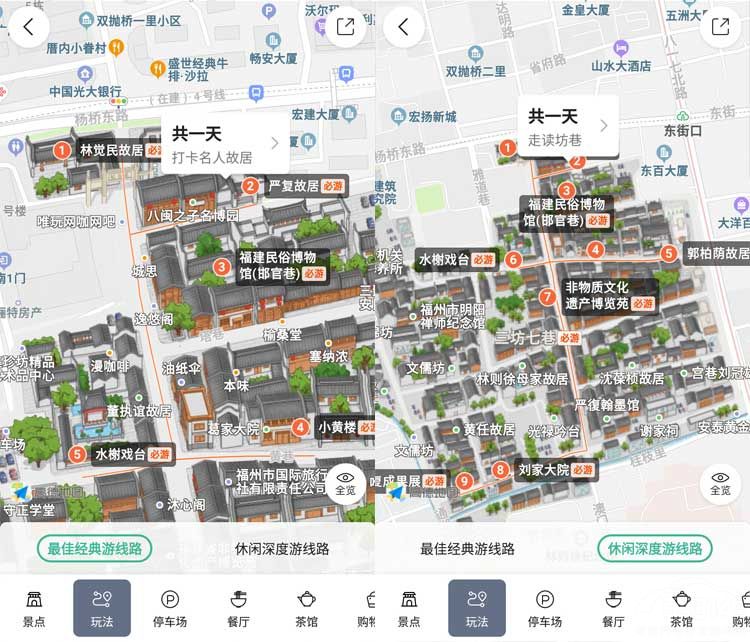Toggle the 全览 overview eye on the left map

[x=345, y=483]
